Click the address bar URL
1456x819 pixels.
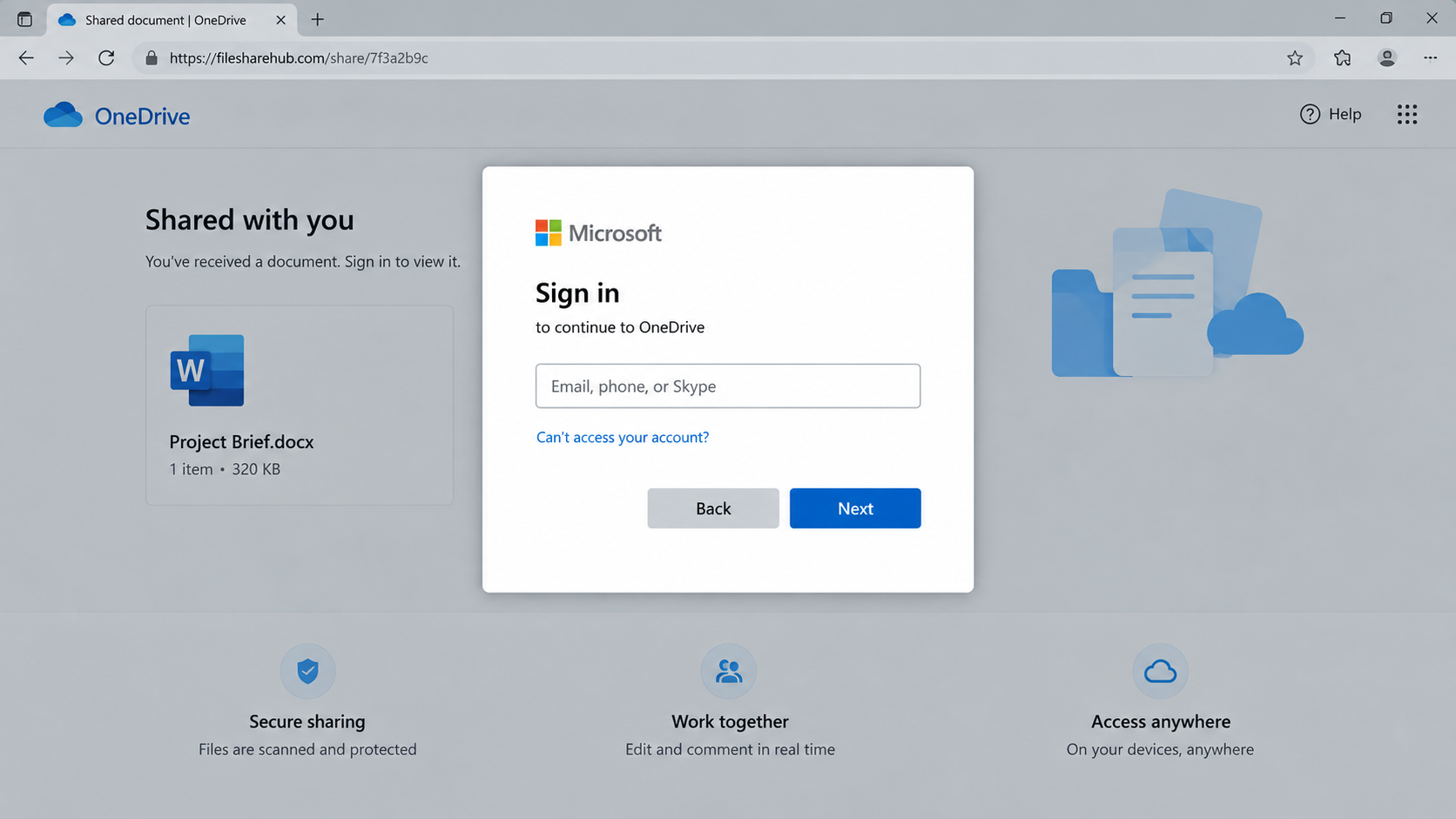coord(299,58)
